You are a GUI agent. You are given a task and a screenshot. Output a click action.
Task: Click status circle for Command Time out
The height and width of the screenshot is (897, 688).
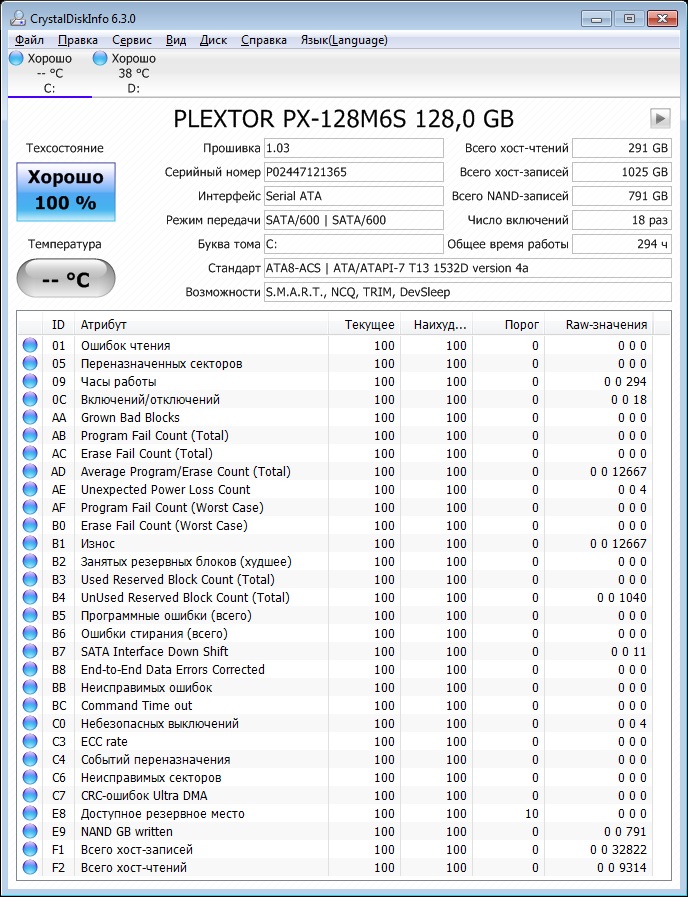coord(30,705)
